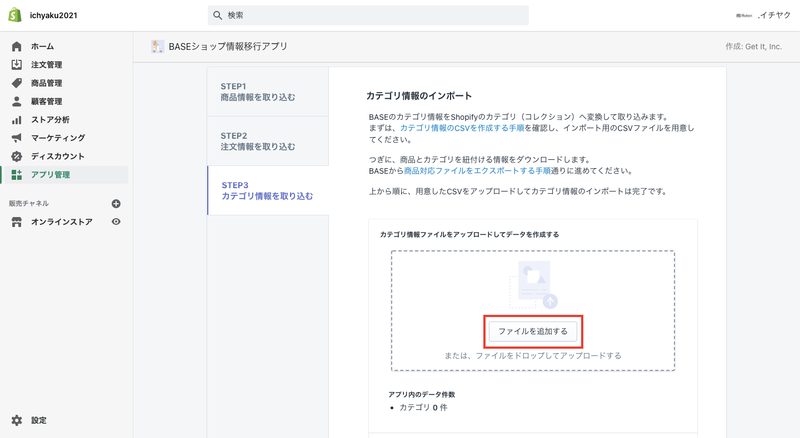Open the ホーム home icon
Screen dimensions: 800x438
(16, 46)
